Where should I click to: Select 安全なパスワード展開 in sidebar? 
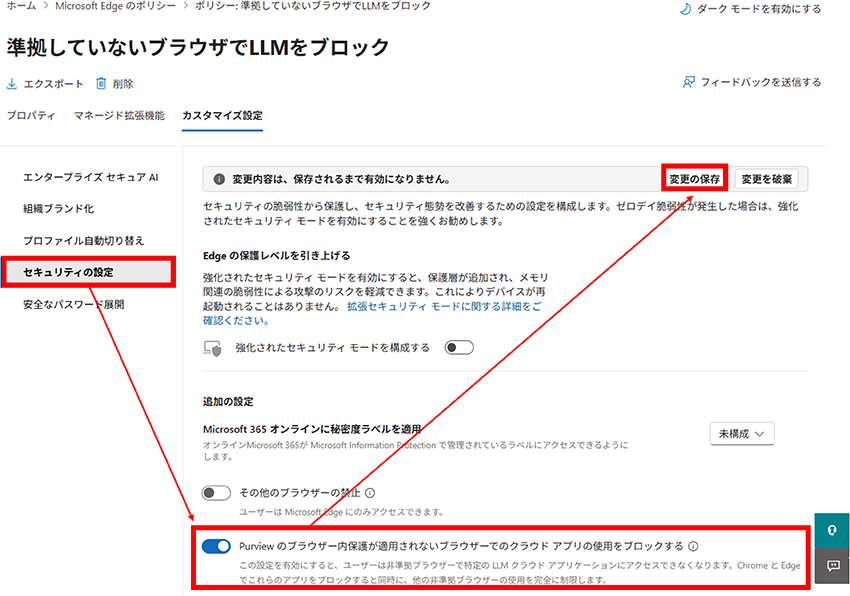coord(74,304)
